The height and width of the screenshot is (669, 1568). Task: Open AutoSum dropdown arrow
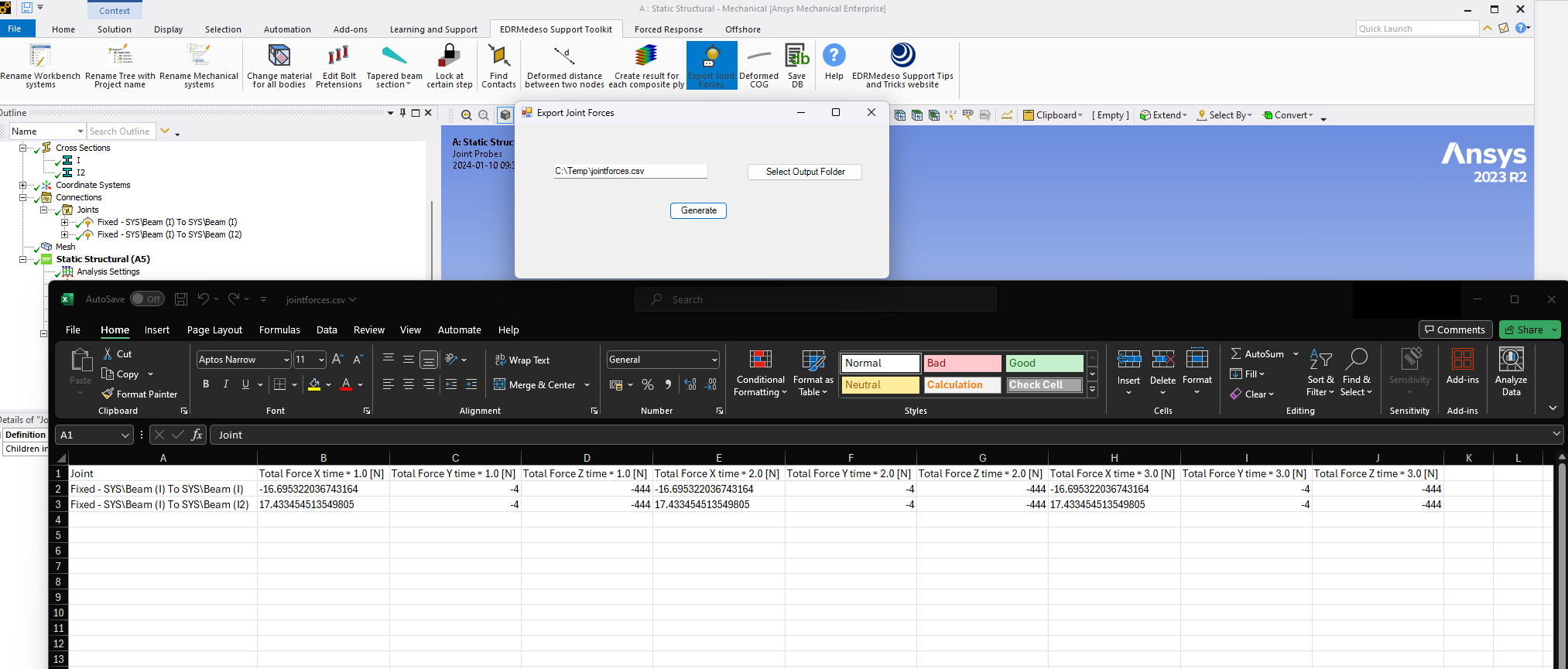1296,354
